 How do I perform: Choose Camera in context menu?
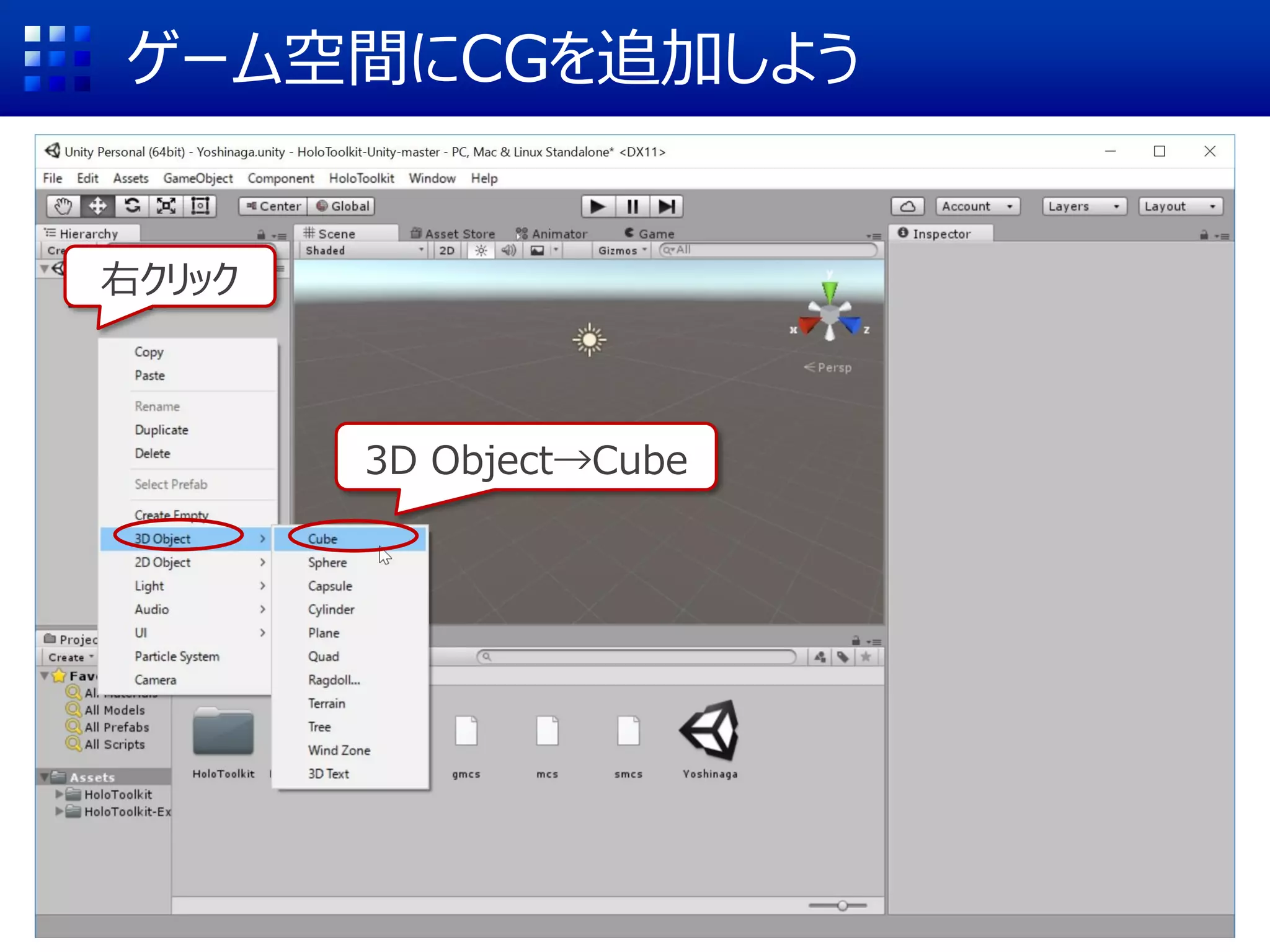pyautogui.click(x=186, y=680)
